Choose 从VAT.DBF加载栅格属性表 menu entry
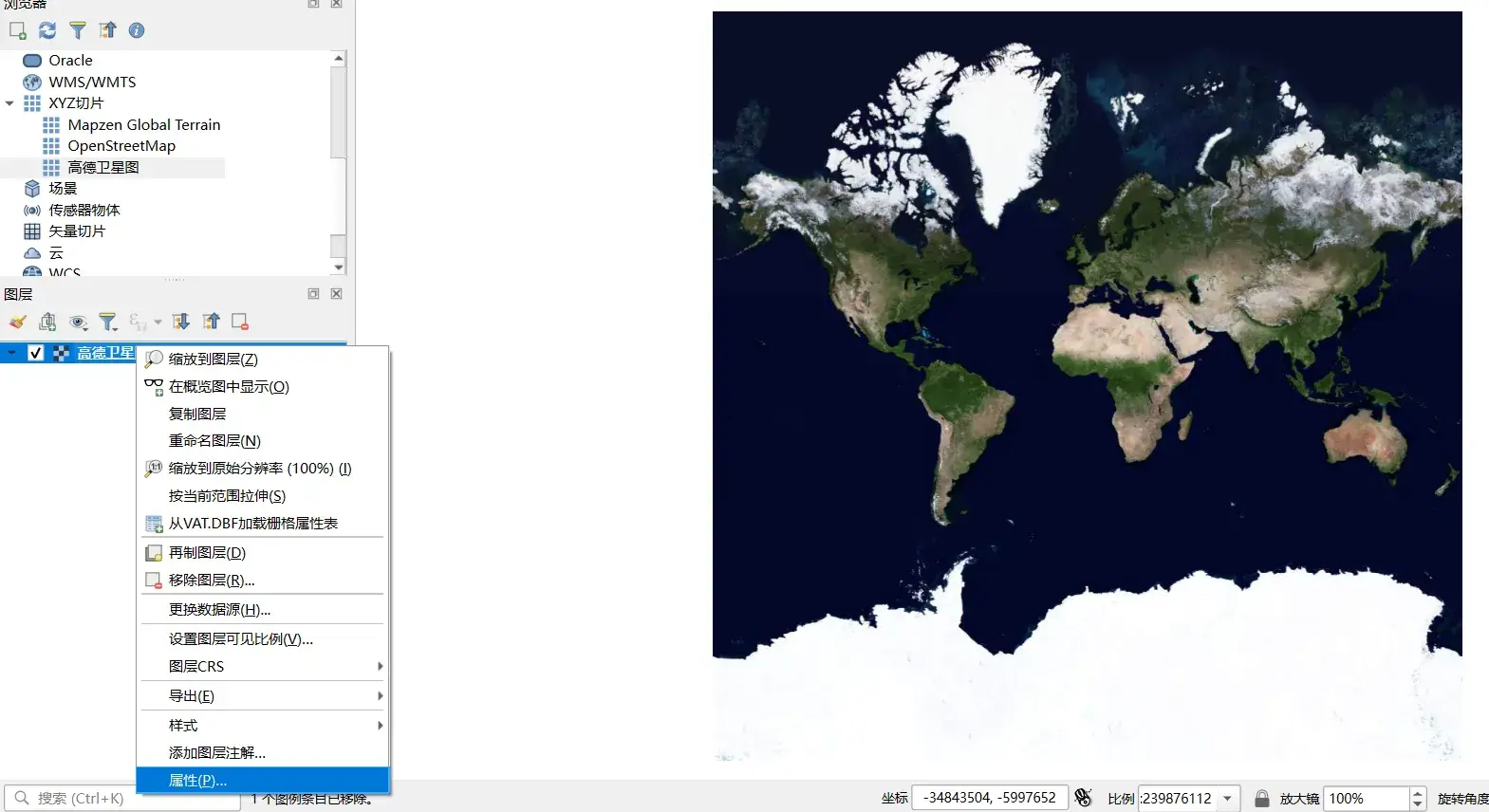The image size is (1489, 812). tap(263, 524)
